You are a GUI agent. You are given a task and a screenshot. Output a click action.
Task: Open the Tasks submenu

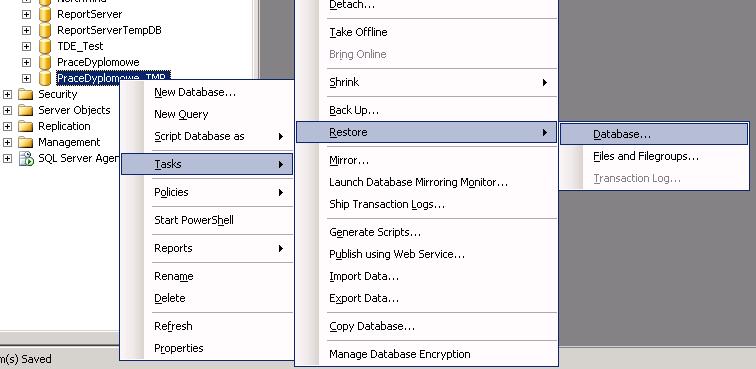pyautogui.click(x=207, y=164)
